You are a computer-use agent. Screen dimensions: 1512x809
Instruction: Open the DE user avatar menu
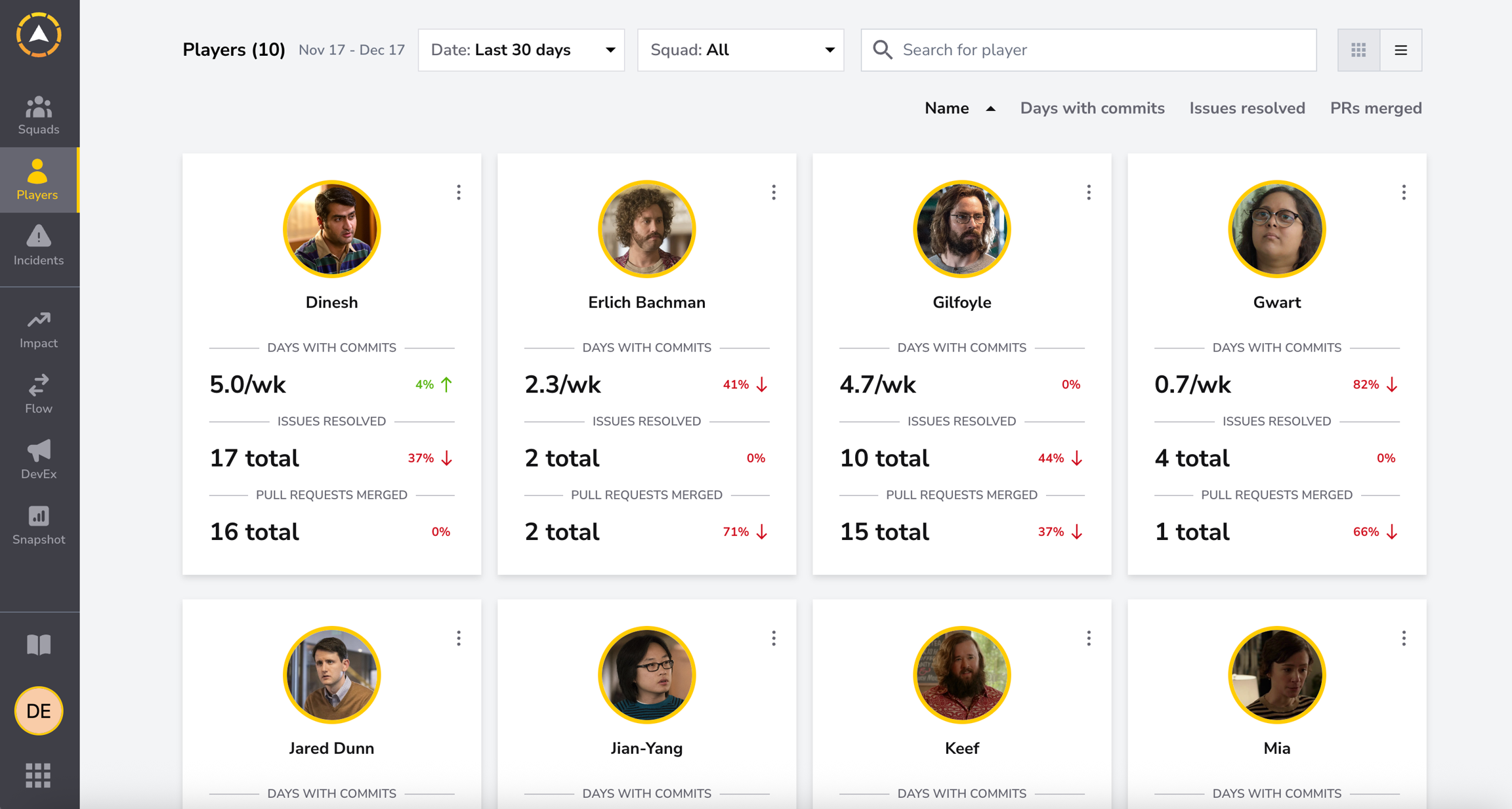coord(39,711)
